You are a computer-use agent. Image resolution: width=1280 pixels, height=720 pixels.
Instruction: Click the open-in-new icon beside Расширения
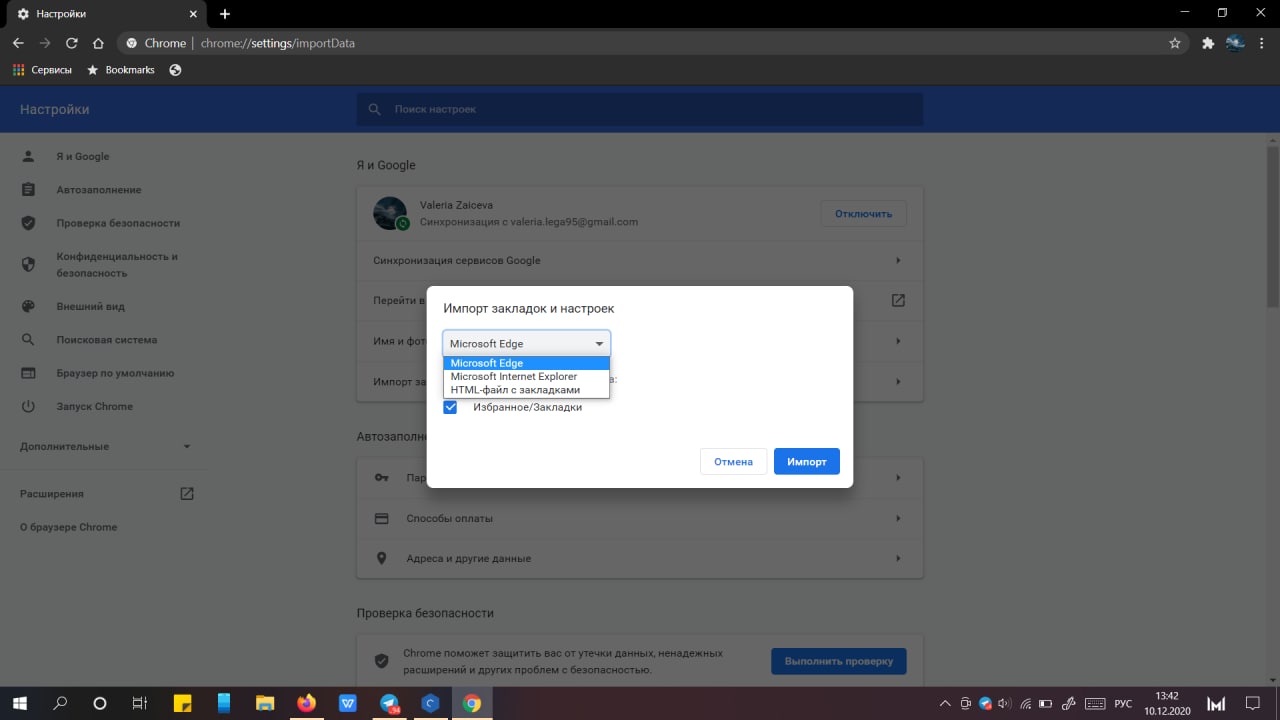tap(186, 493)
